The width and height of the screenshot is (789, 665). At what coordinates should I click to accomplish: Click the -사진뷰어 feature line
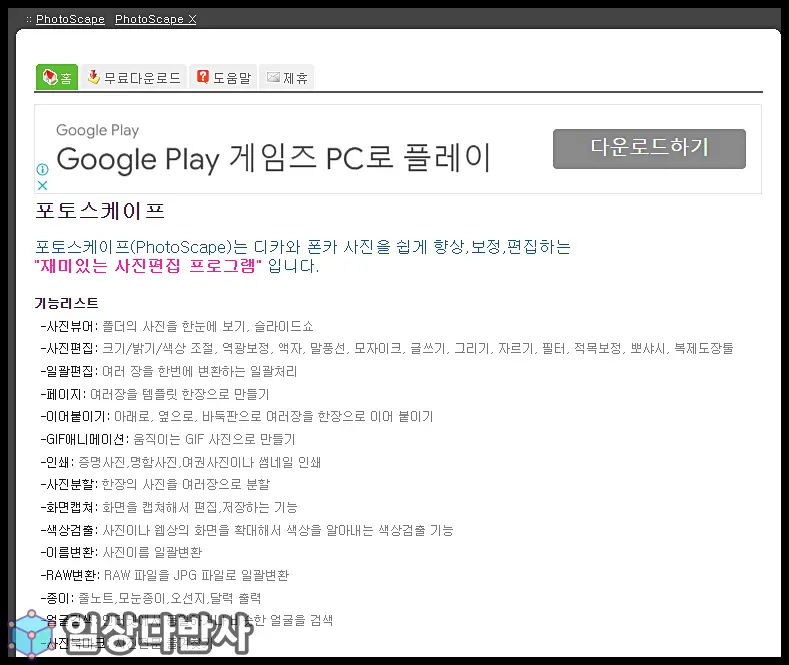[177, 326]
